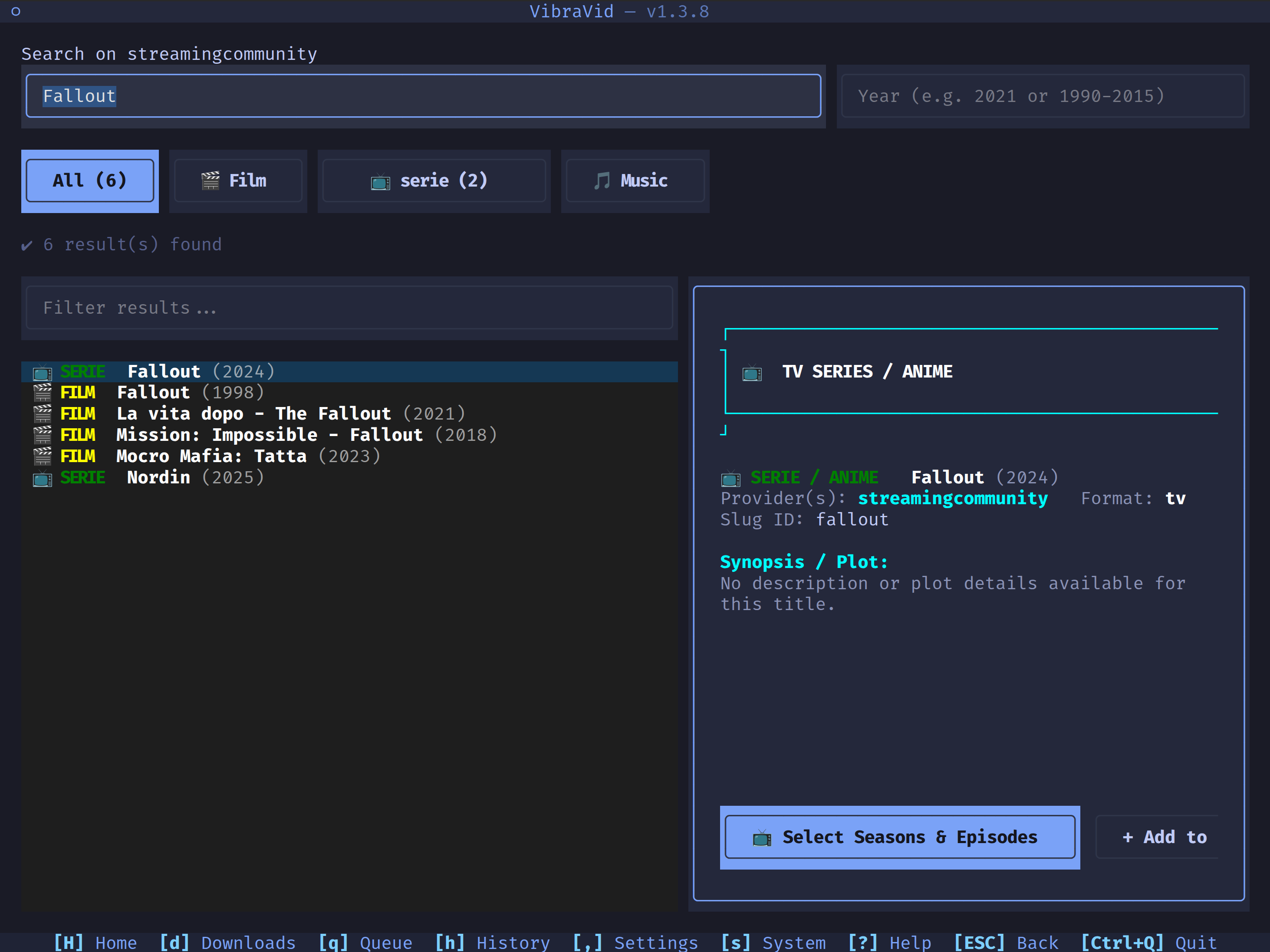Click the TV icon beside Nordin (2025)
The width and height of the screenshot is (1270, 952).
[x=42, y=478]
